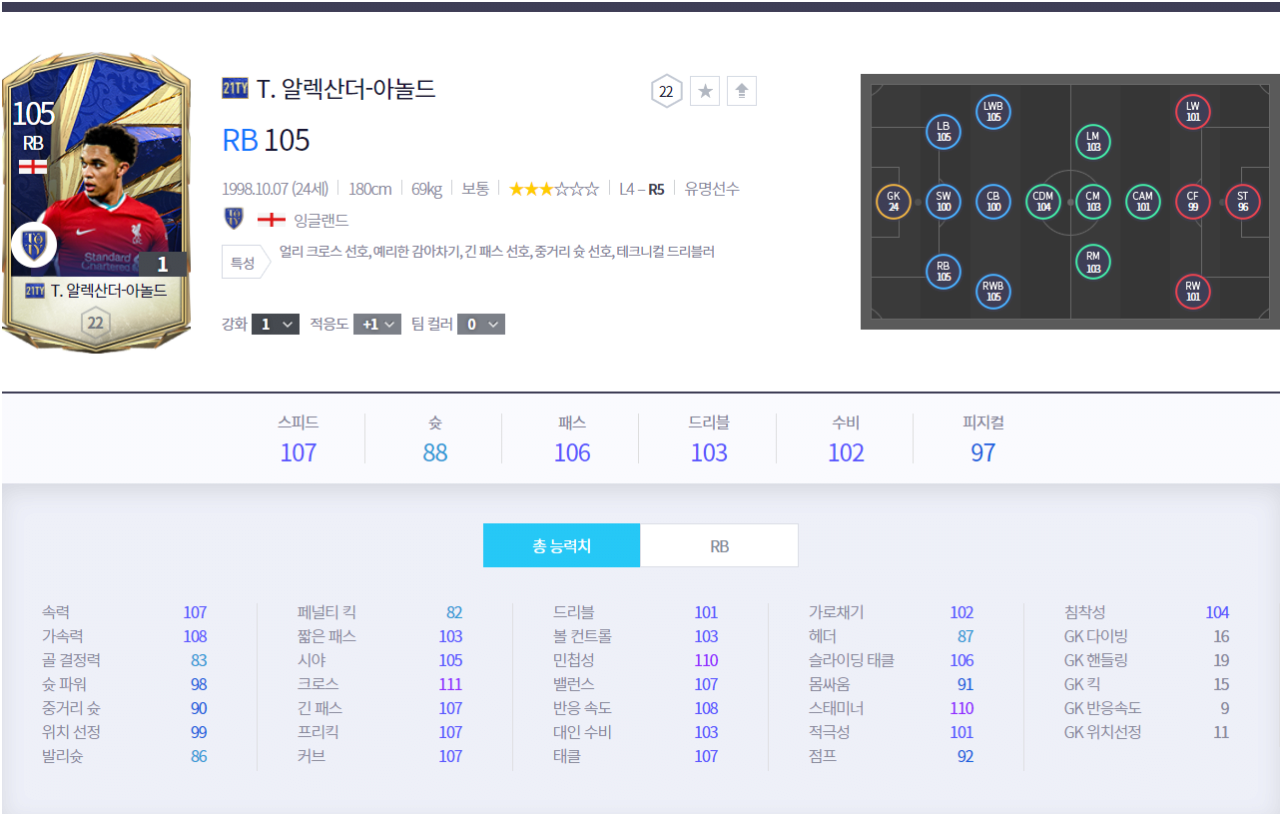Click the 21TY season badge beside player name
Viewport: 1280px width, 815px height.
click(x=235, y=90)
